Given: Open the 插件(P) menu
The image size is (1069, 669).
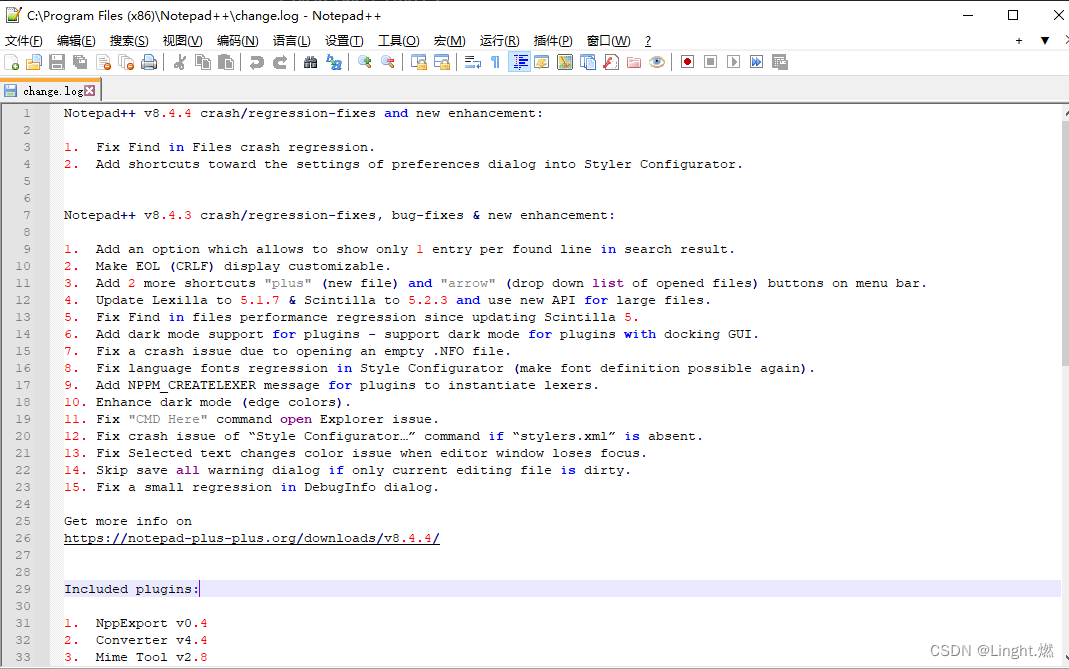Looking at the screenshot, I should point(553,41).
